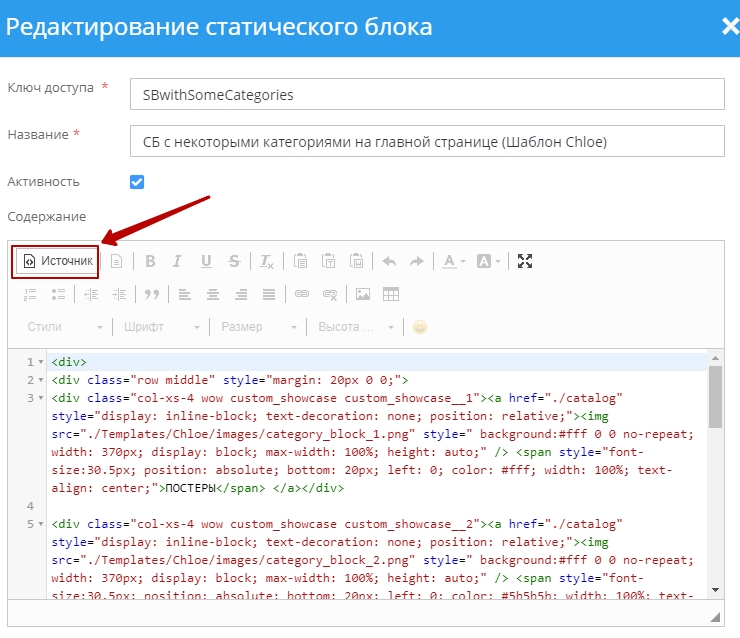Image resolution: width=740 pixels, height=638 pixels.
Task: Click the block quote icon
Action: (x=152, y=294)
